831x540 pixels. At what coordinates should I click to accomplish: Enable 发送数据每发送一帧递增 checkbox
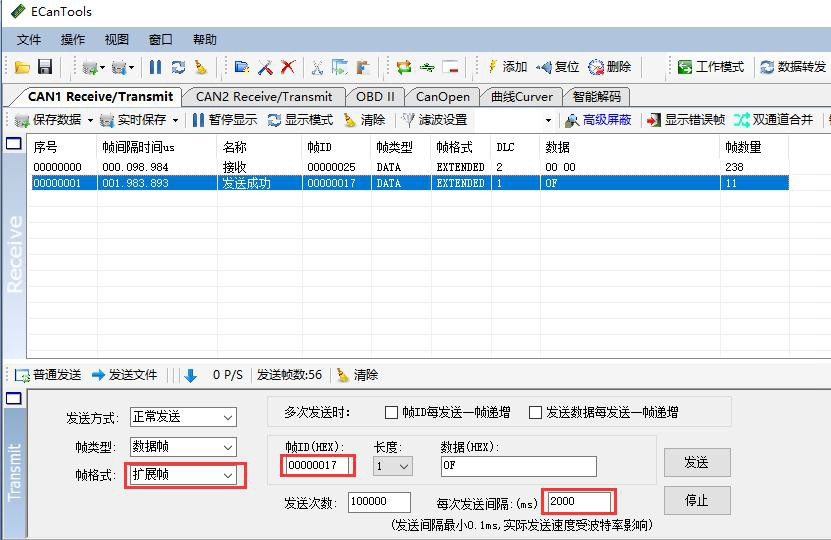[536, 412]
